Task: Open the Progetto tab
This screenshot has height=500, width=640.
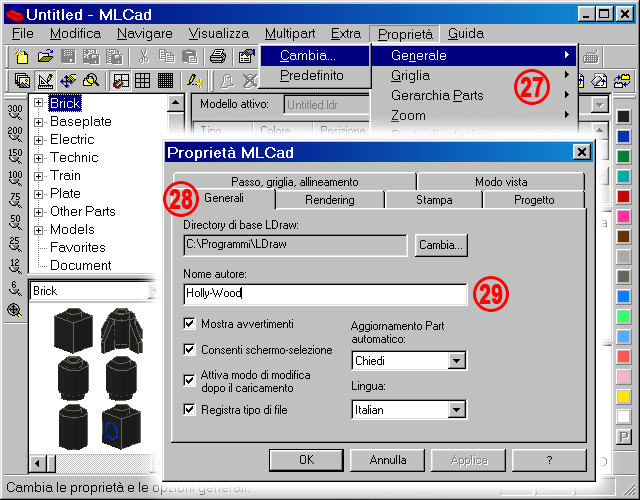Action: [x=534, y=200]
